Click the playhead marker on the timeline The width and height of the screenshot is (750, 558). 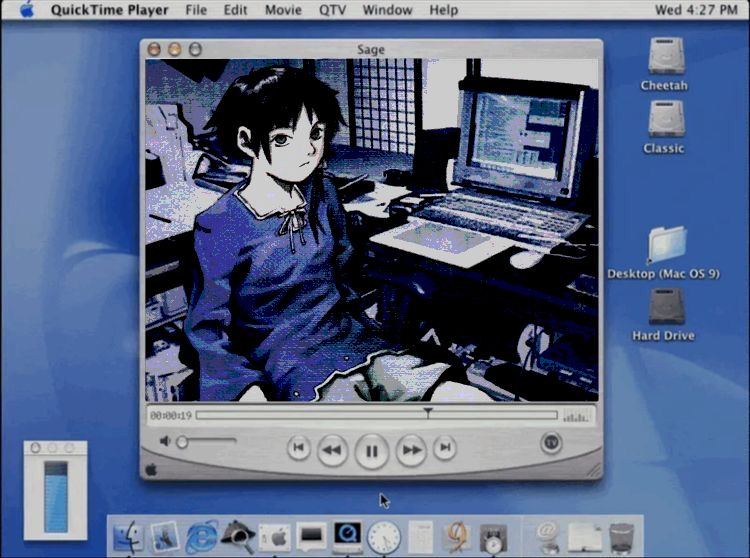pos(428,412)
